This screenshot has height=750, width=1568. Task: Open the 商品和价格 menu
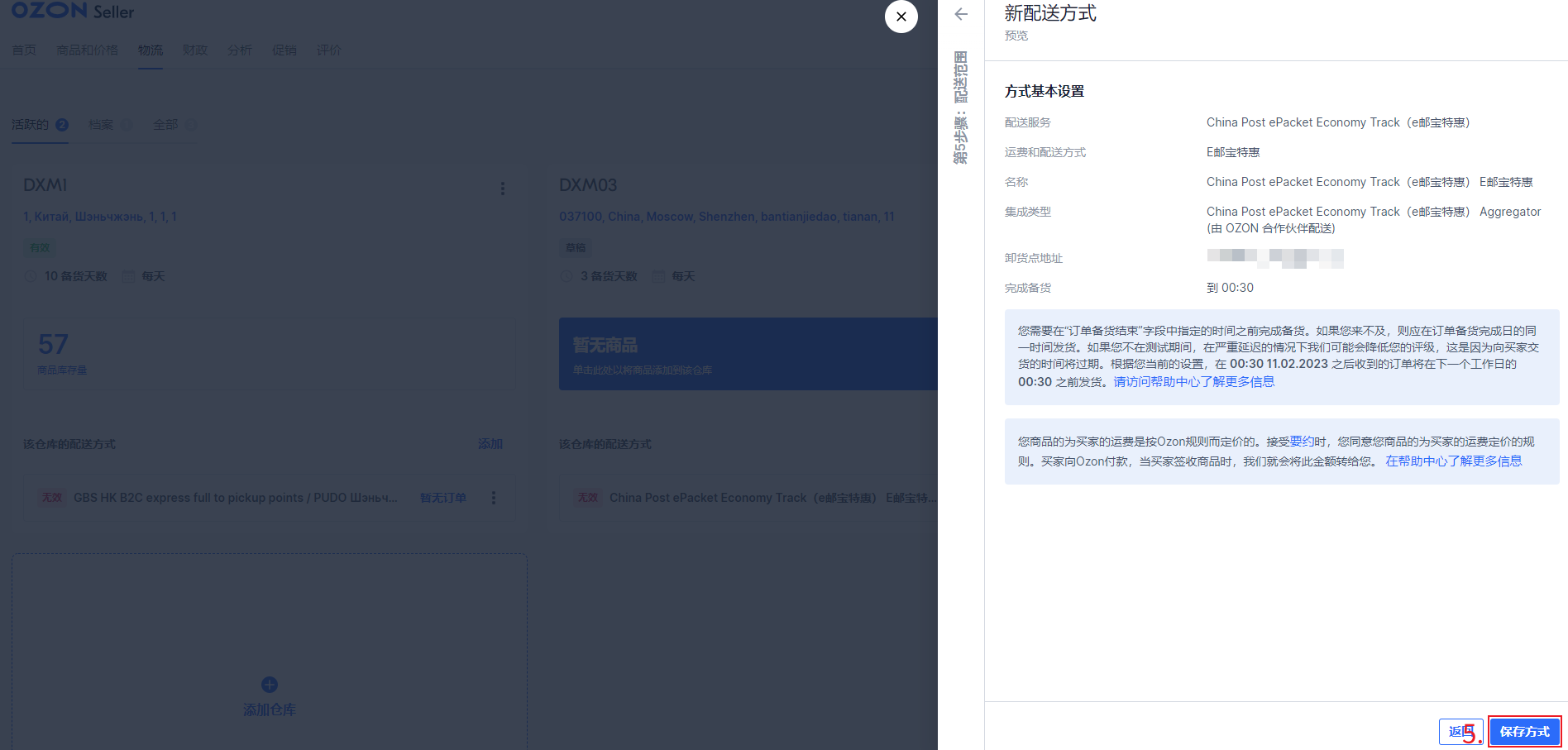[x=87, y=50]
